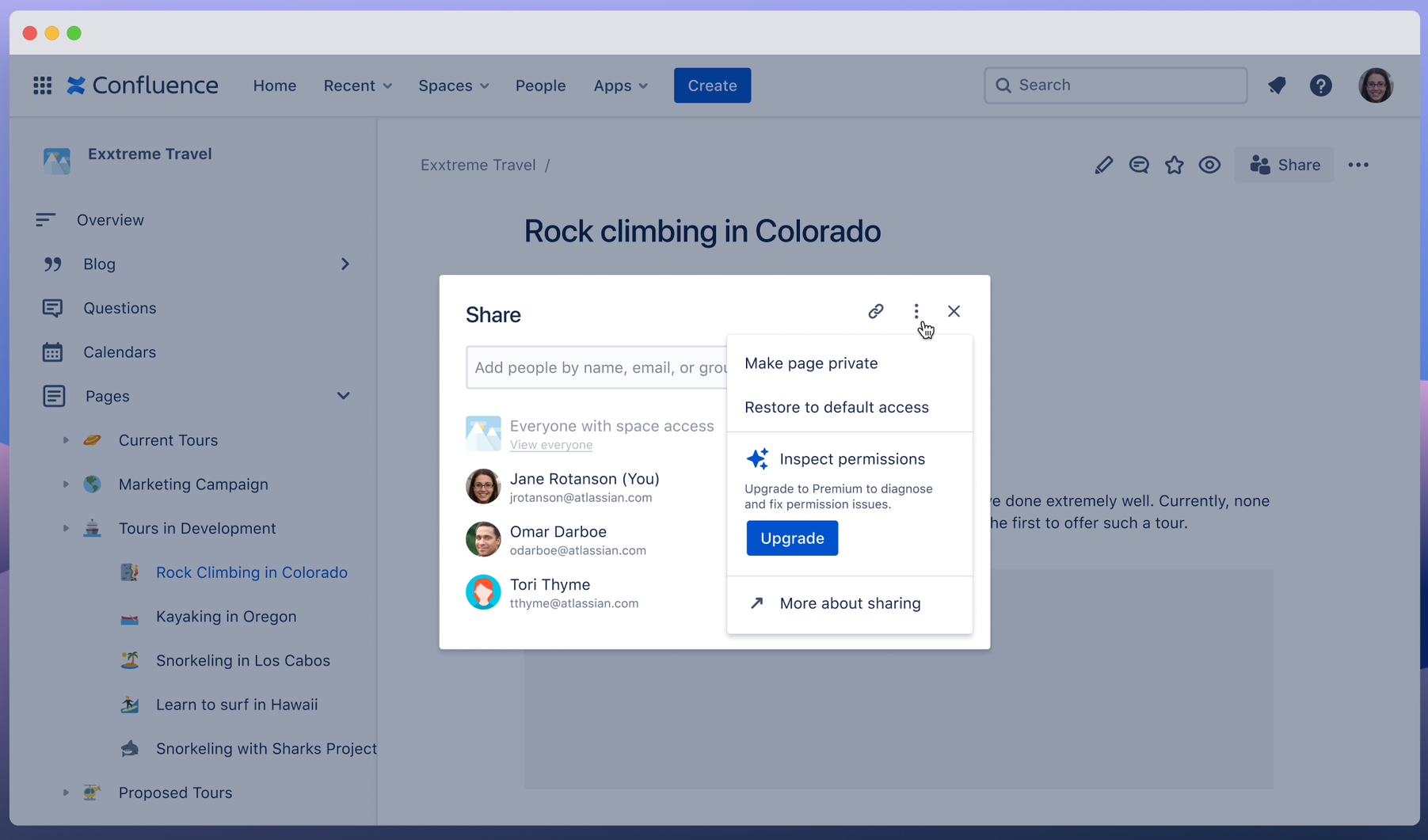Expand the Blog section chevron

tap(345, 264)
